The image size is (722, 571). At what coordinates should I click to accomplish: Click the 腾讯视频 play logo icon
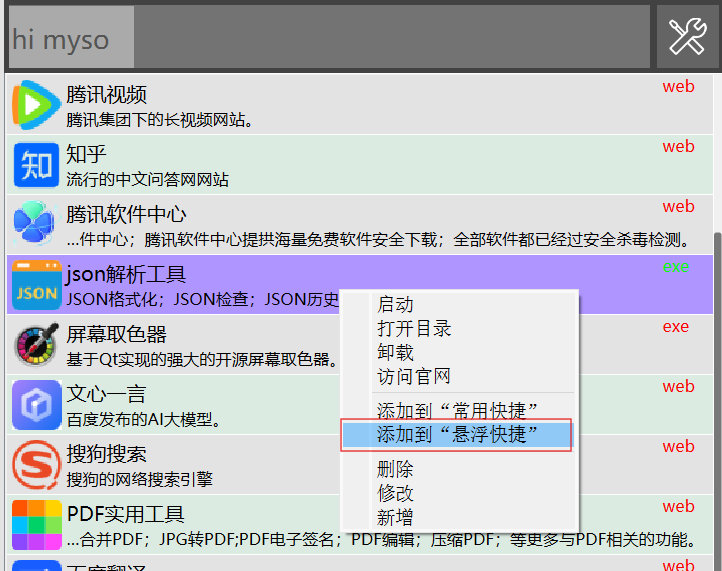tap(36, 105)
